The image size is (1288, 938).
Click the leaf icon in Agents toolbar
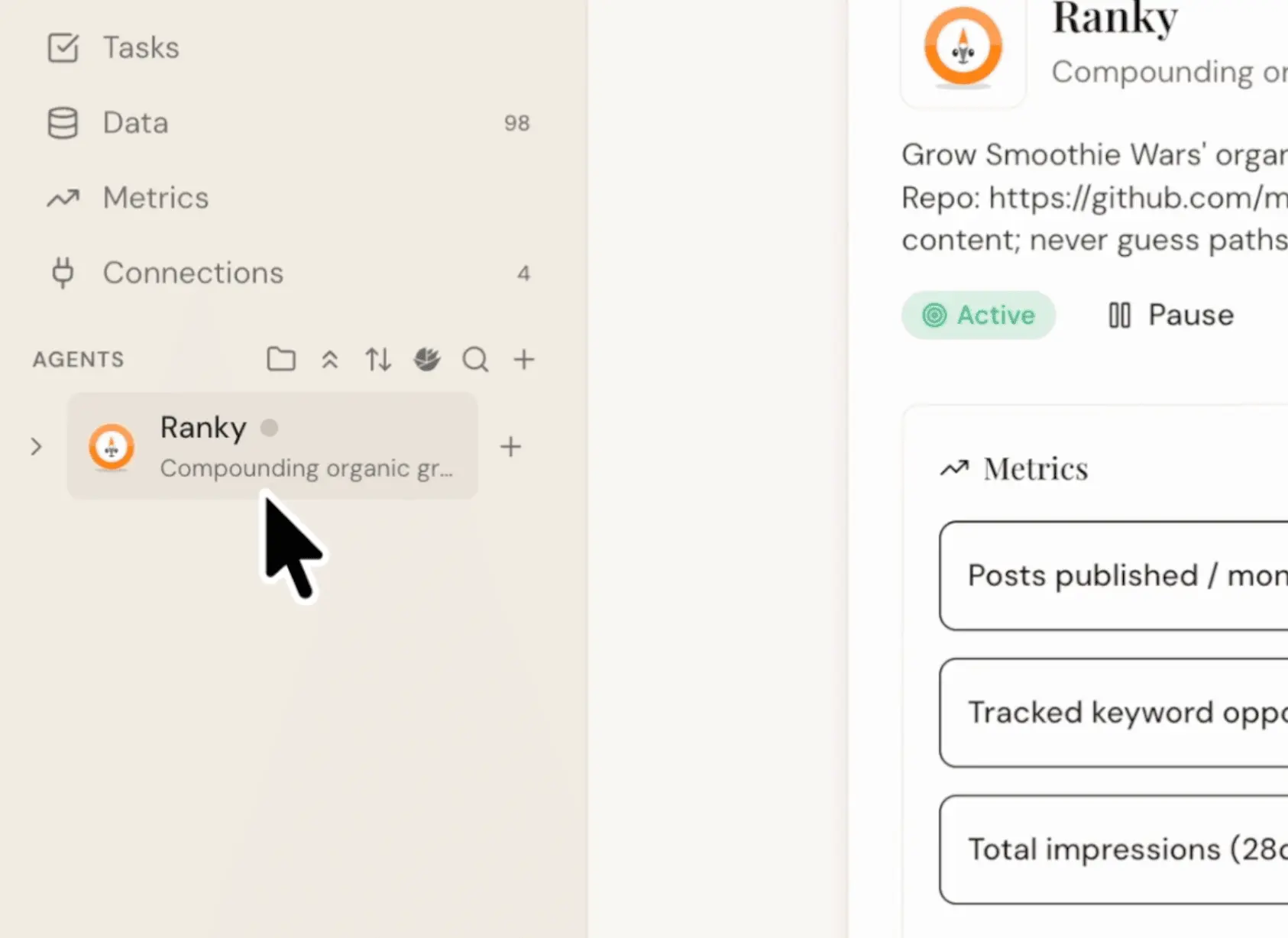point(427,359)
